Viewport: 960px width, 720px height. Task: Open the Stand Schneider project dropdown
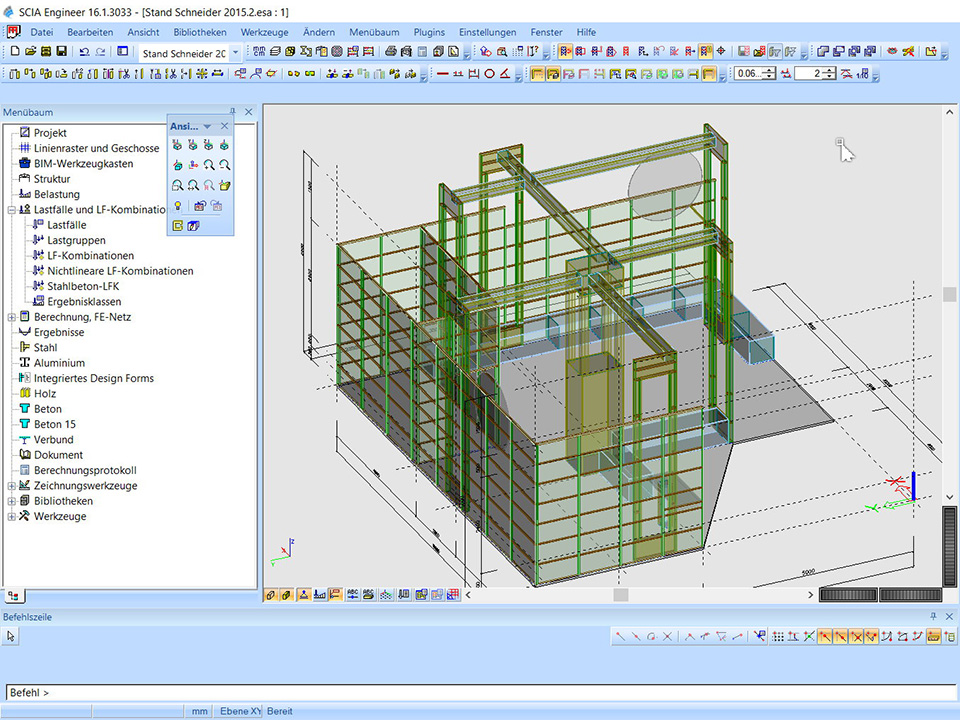[236, 52]
